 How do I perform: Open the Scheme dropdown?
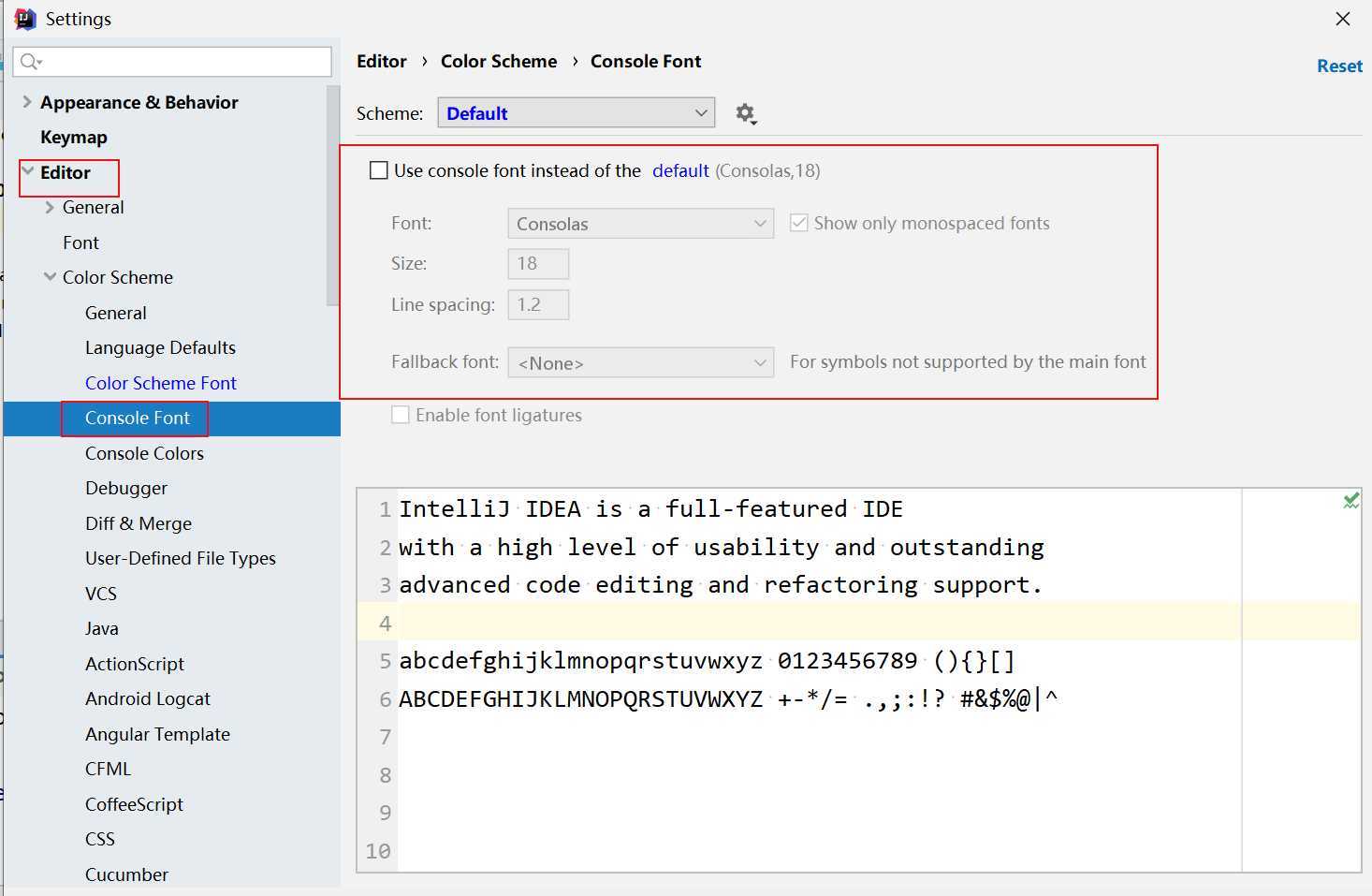point(576,113)
